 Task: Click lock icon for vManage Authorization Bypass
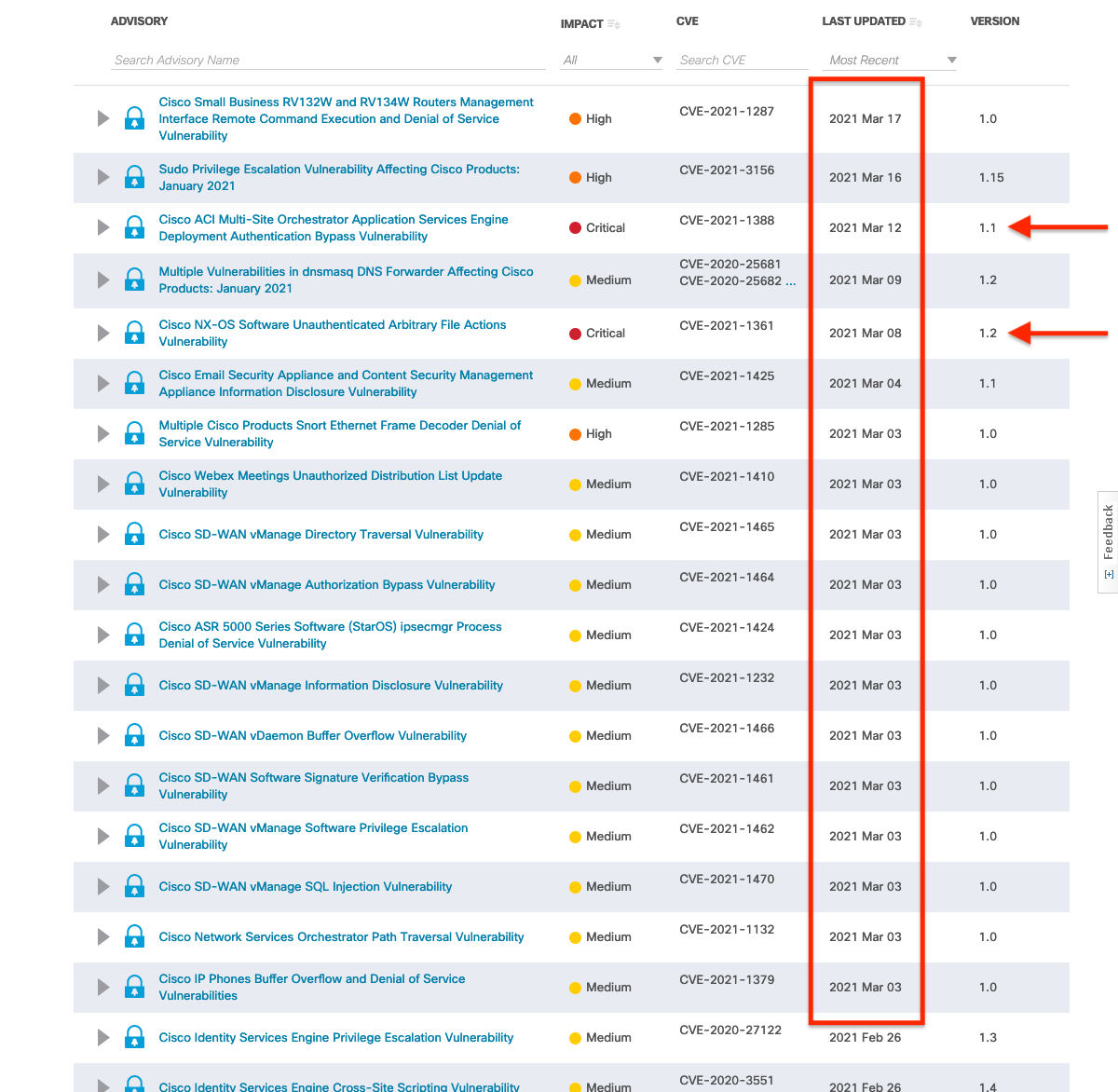click(135, 584)
